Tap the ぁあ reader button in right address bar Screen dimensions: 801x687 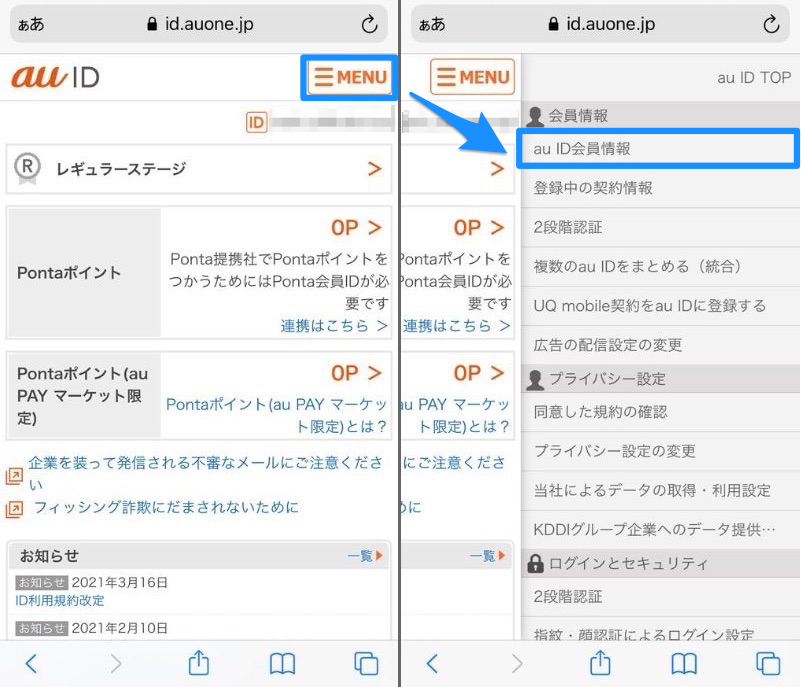pos(432,24)
